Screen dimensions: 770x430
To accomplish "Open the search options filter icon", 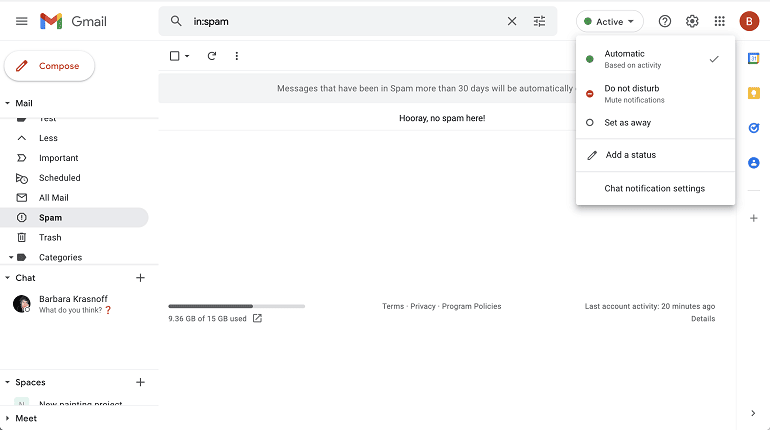I will point(539,21).
